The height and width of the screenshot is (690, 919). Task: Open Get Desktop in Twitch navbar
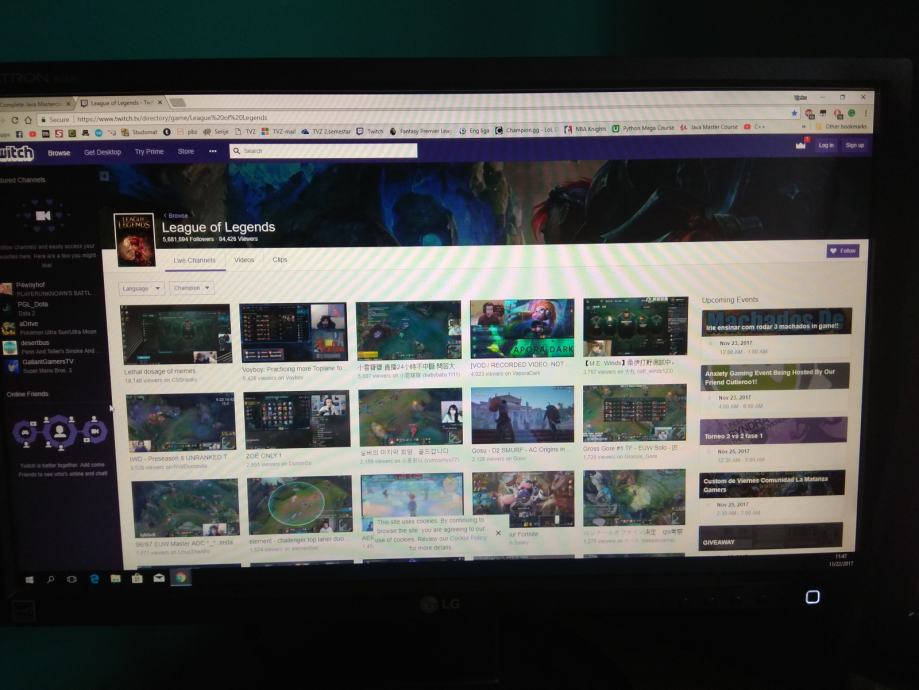(103, 152)
